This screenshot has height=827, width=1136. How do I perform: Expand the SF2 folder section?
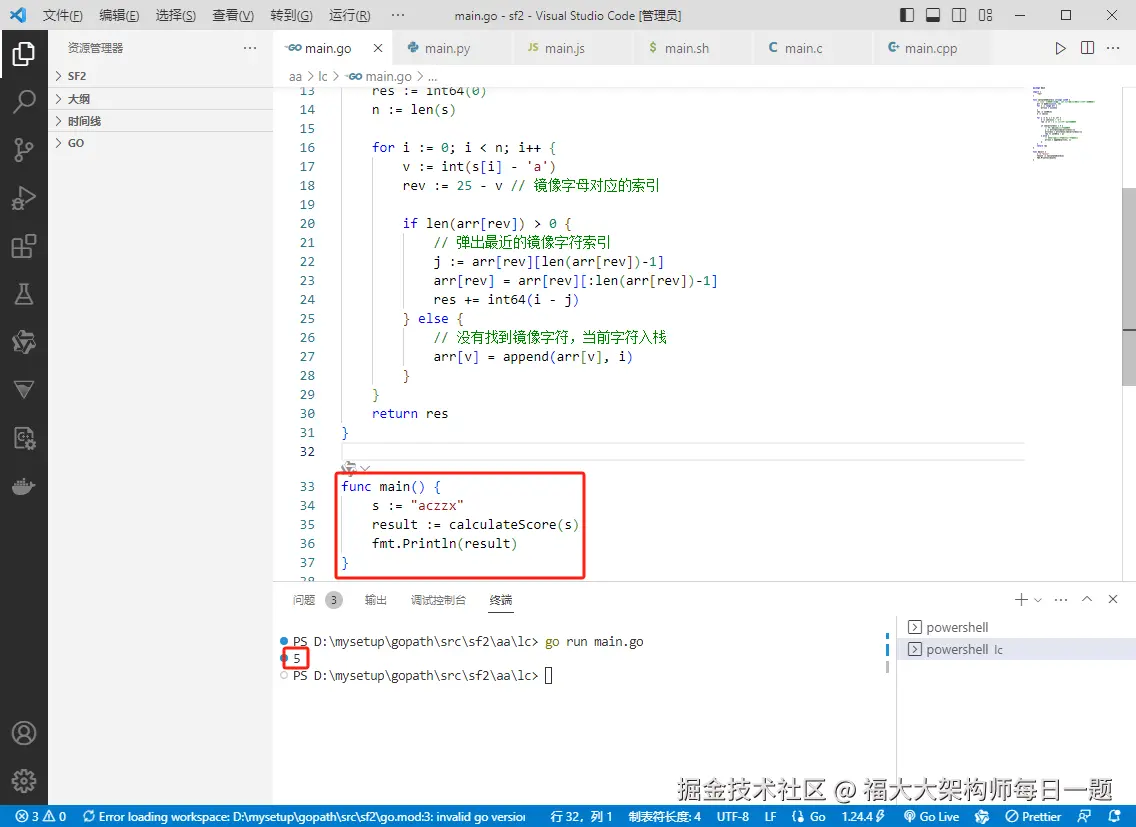coord(161,76)
